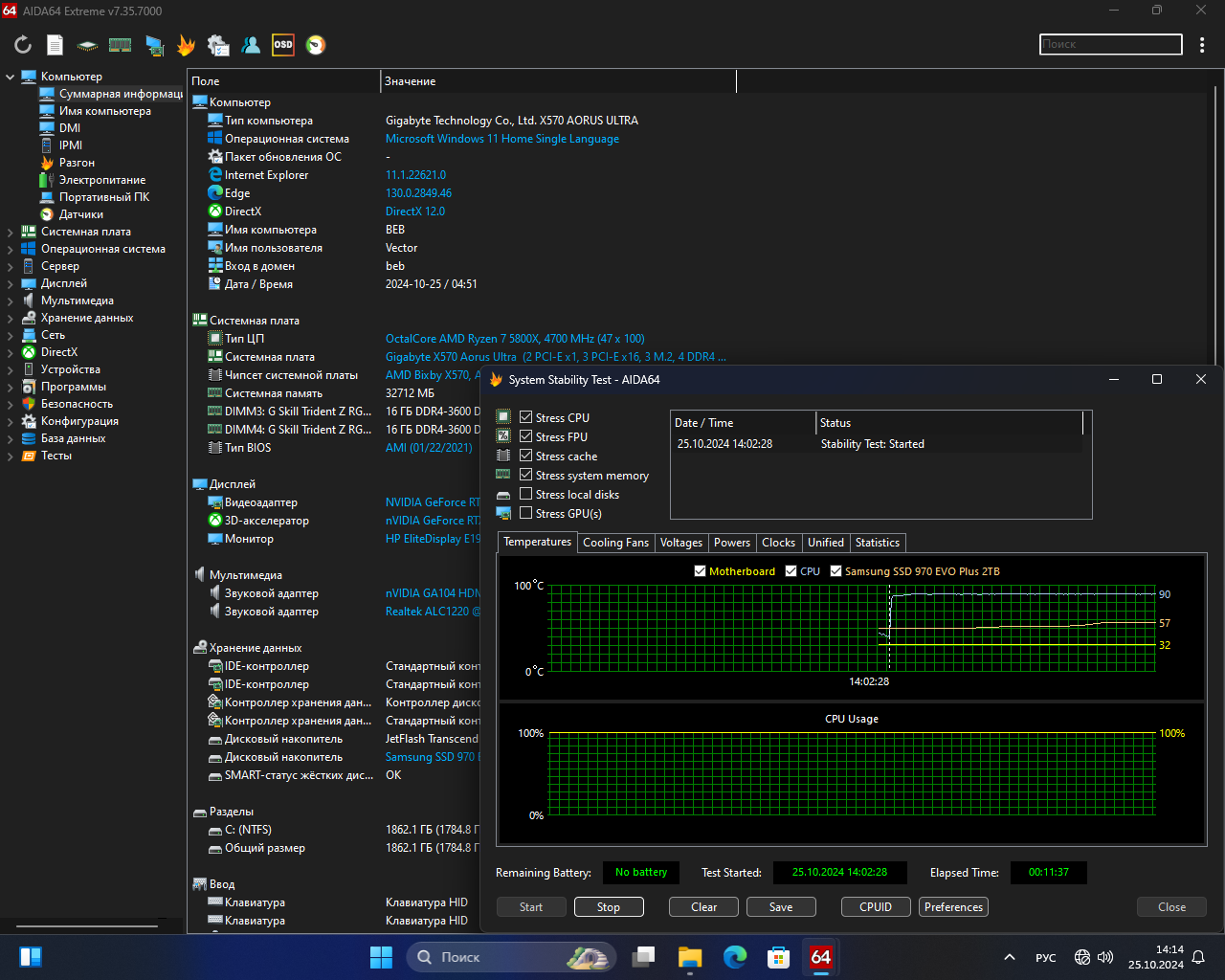Viewport: 1225px width, 980px height.
Task: Collapse the Компьютер tree node
Action: 11,77
